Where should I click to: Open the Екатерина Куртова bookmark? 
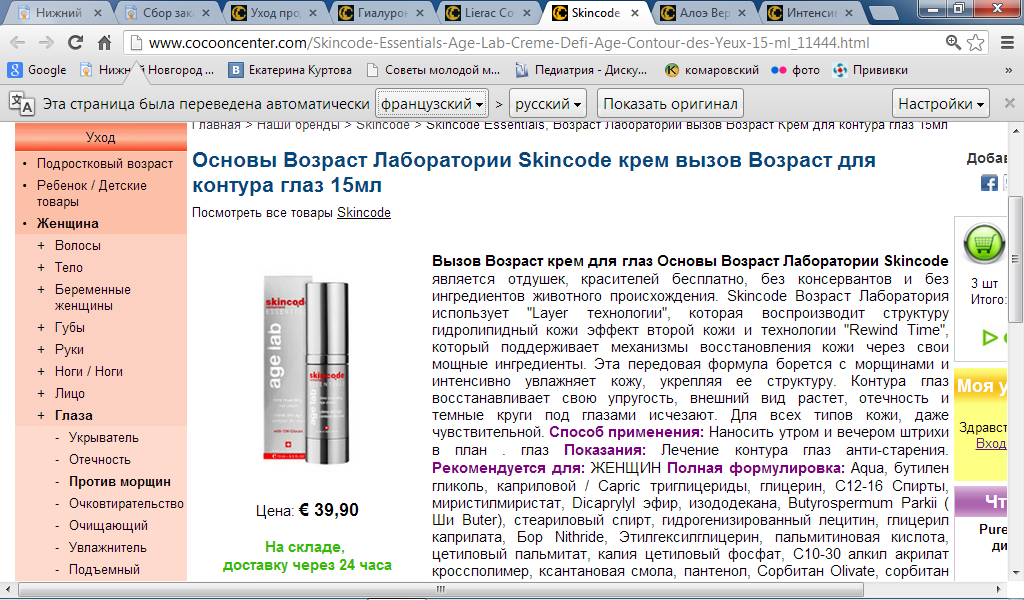coord(290,70)
